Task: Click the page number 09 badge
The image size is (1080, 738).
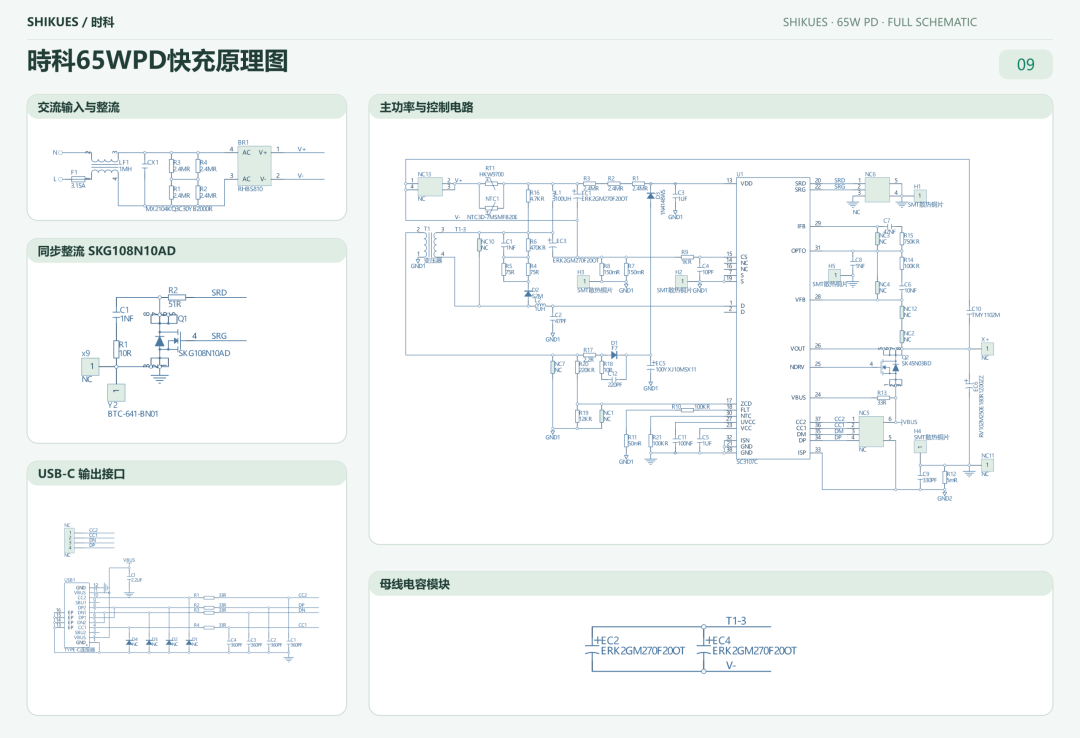Action: click(x=1026, y=64)
